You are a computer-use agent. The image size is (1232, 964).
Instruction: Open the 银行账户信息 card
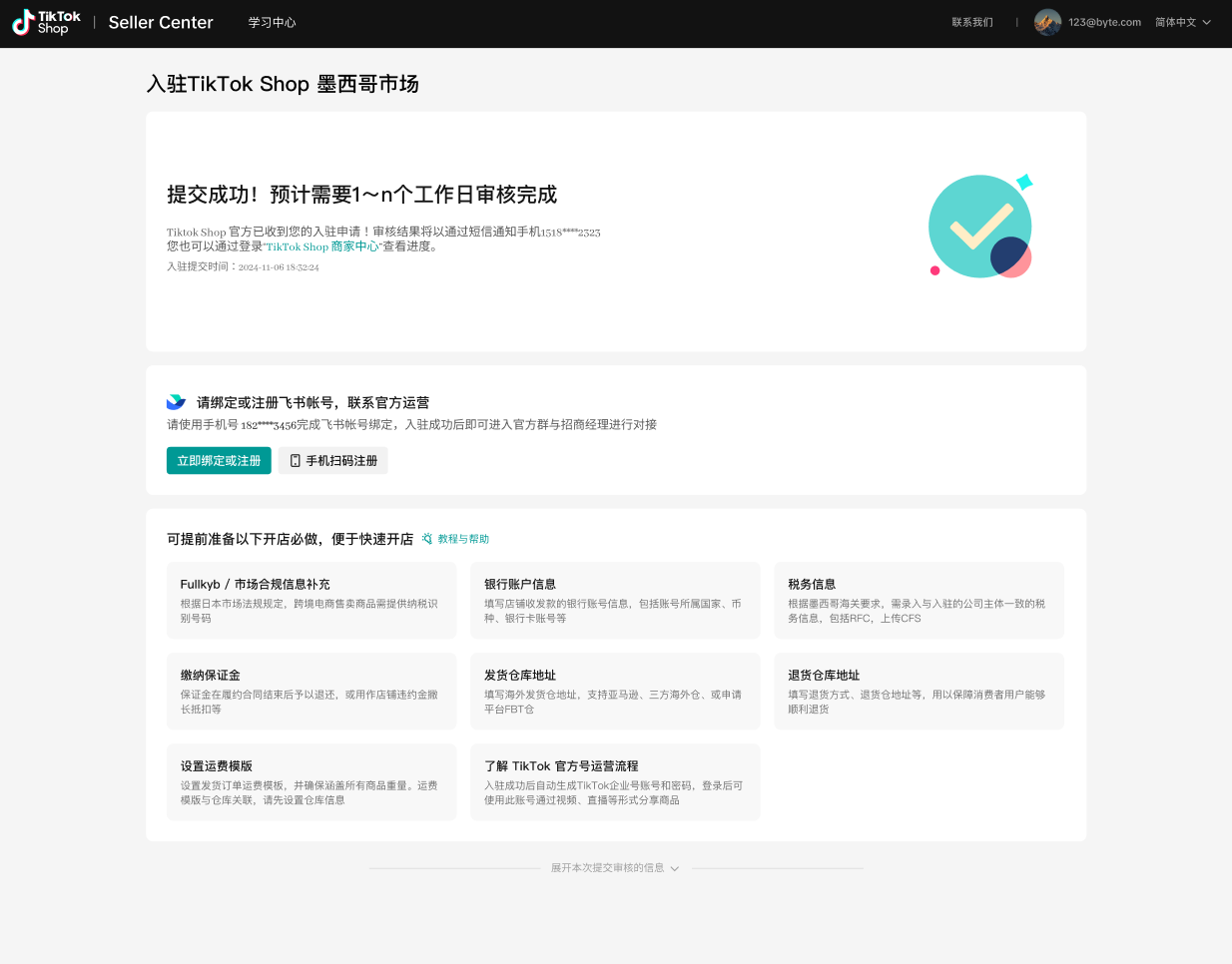615,600
